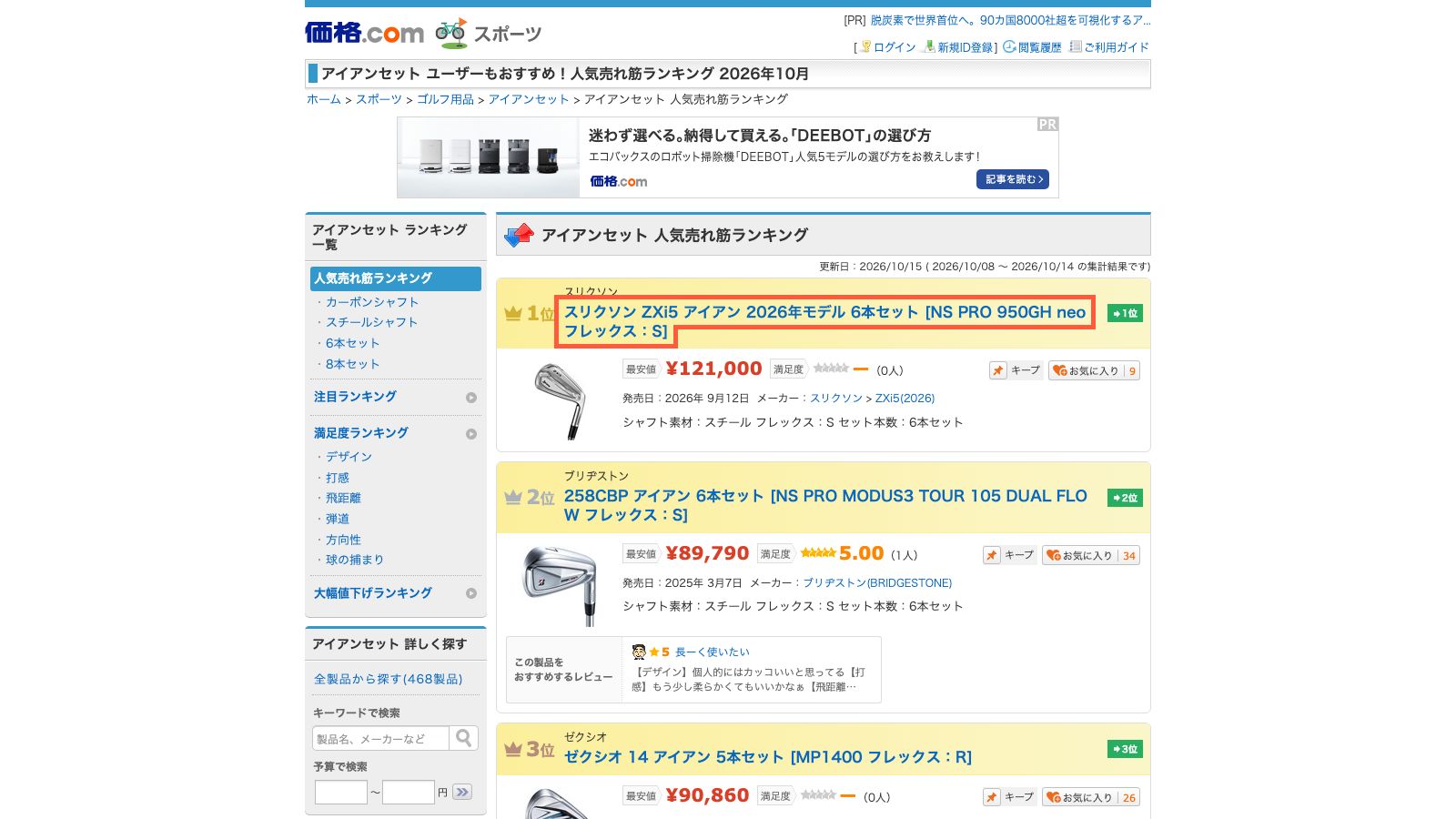The image size is (1456, 819).
Task: Select 人気売れ筋ランキング sidebar item
Action: (x=396, y=278)
